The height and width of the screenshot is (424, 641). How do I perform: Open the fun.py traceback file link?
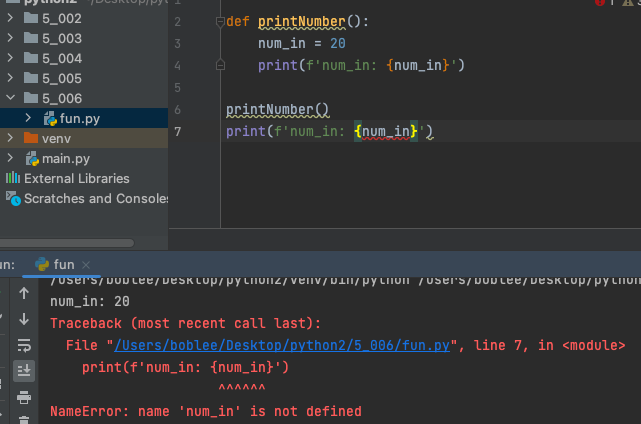[282, 345]
